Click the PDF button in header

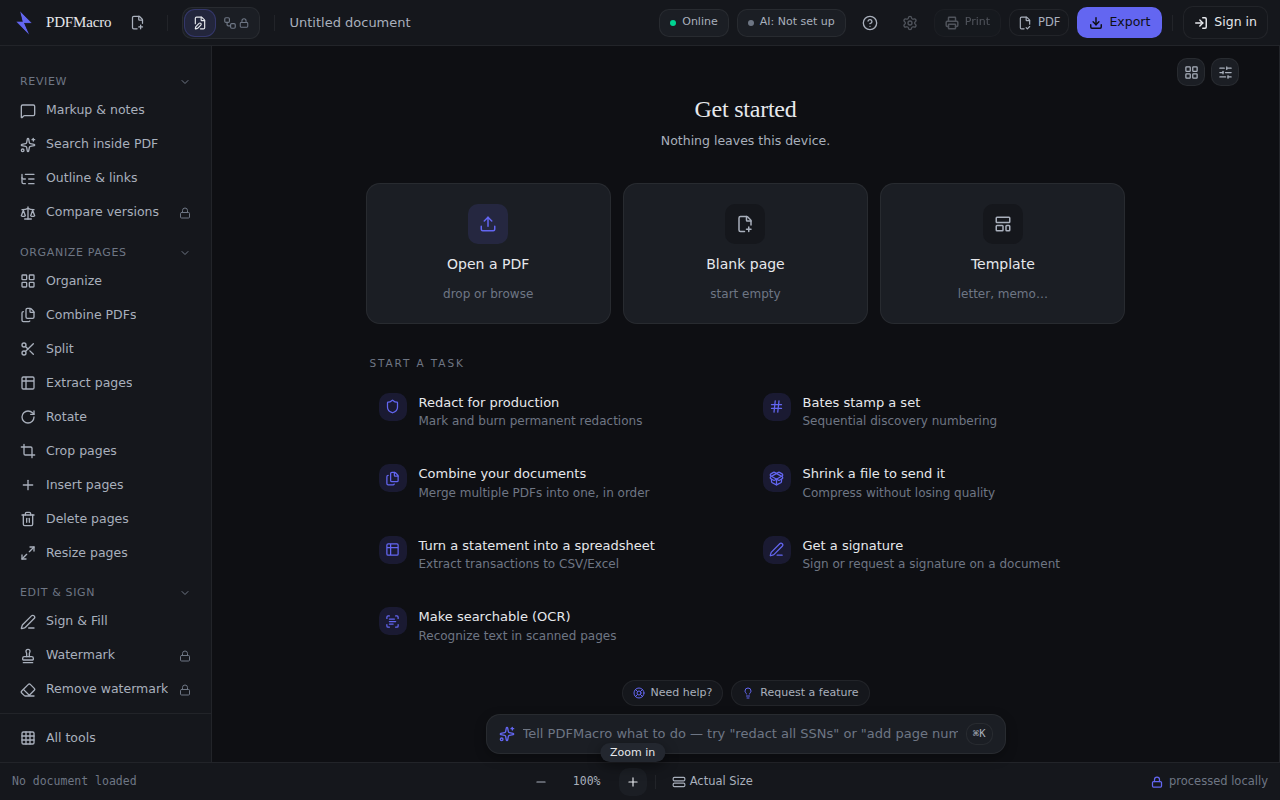coord(1039,22)
